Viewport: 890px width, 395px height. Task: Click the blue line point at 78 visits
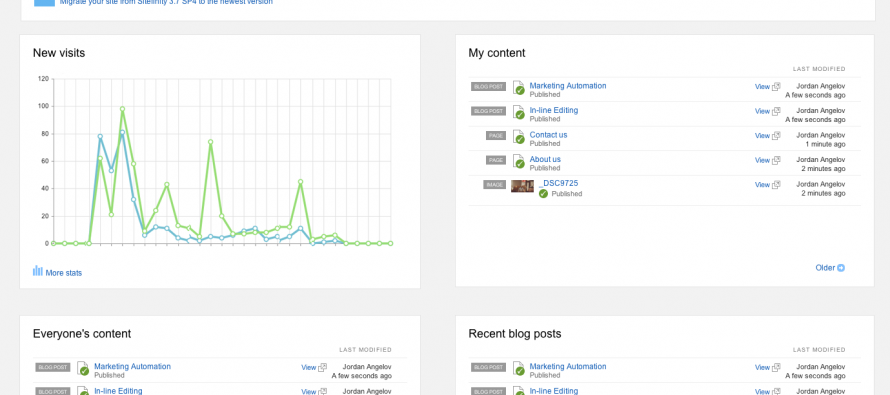(100, 136)
